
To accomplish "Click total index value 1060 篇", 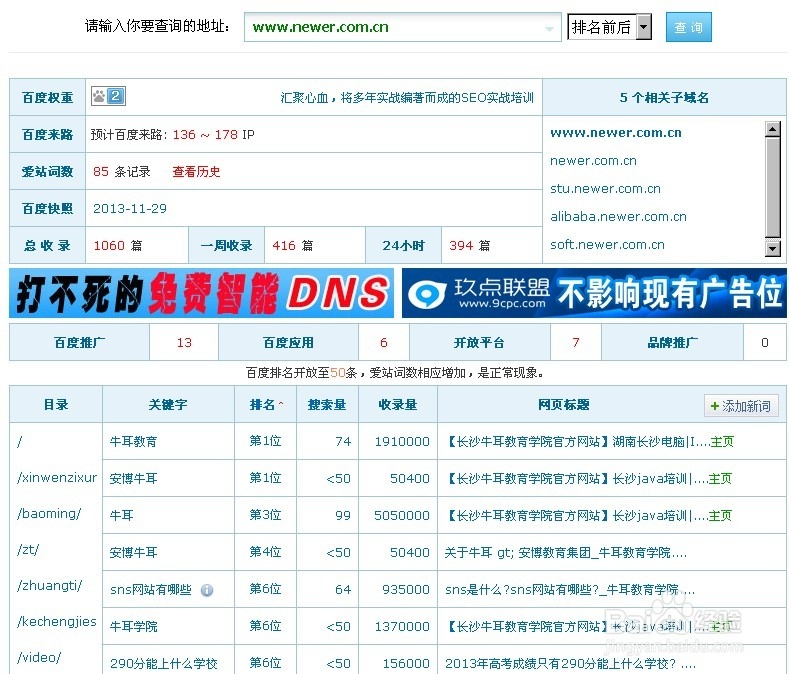I will tap(118, 246).
